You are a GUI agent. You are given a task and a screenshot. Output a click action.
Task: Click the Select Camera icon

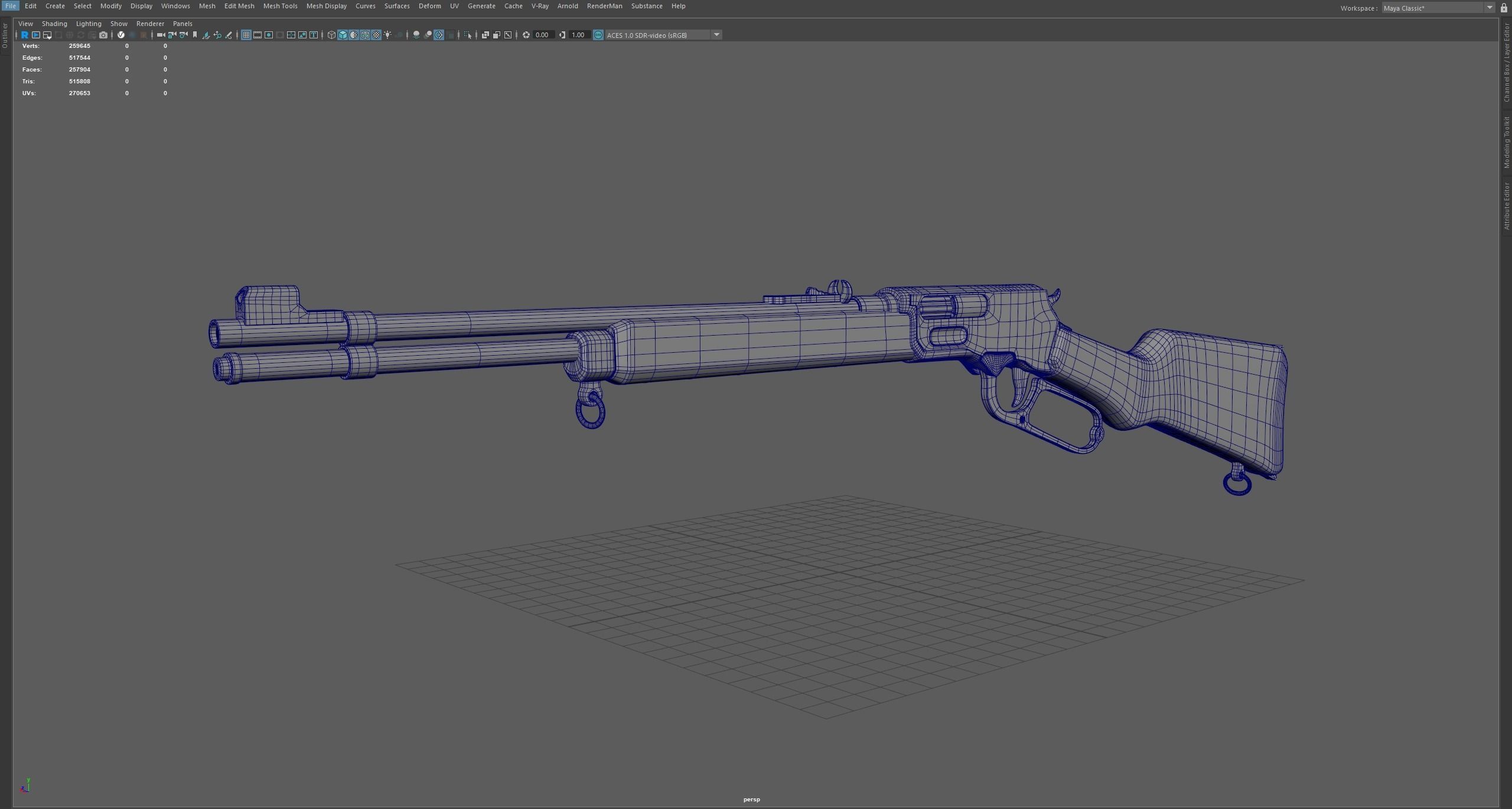[161, 35]
